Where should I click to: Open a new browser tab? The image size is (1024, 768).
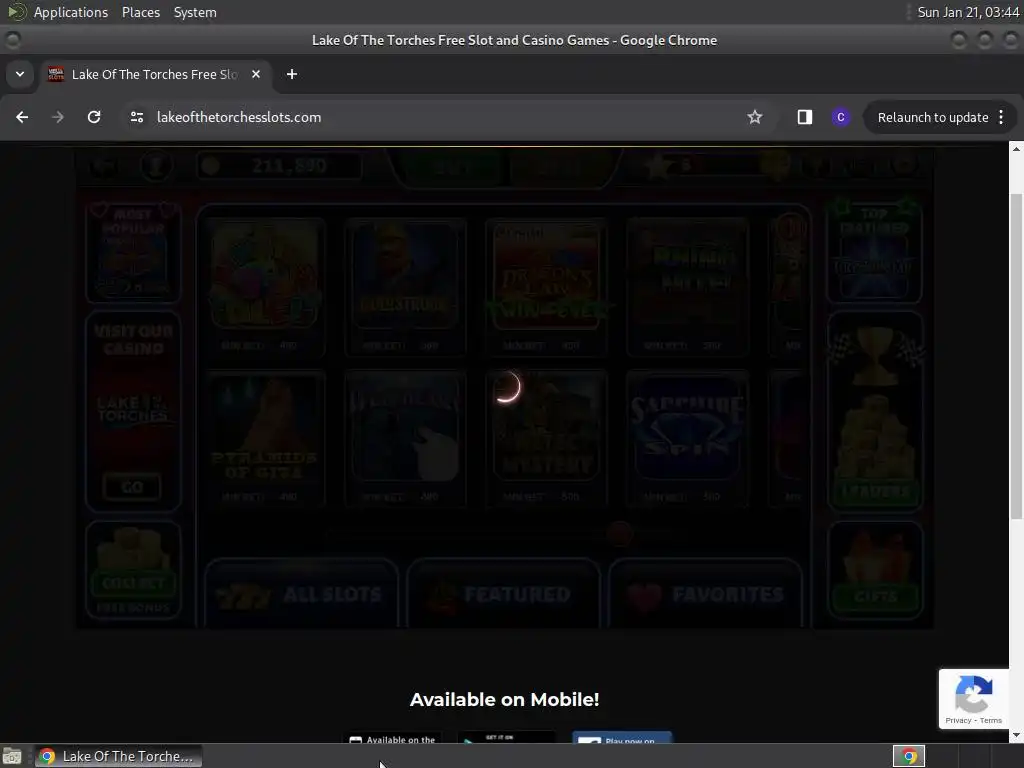tap(292, 74)
